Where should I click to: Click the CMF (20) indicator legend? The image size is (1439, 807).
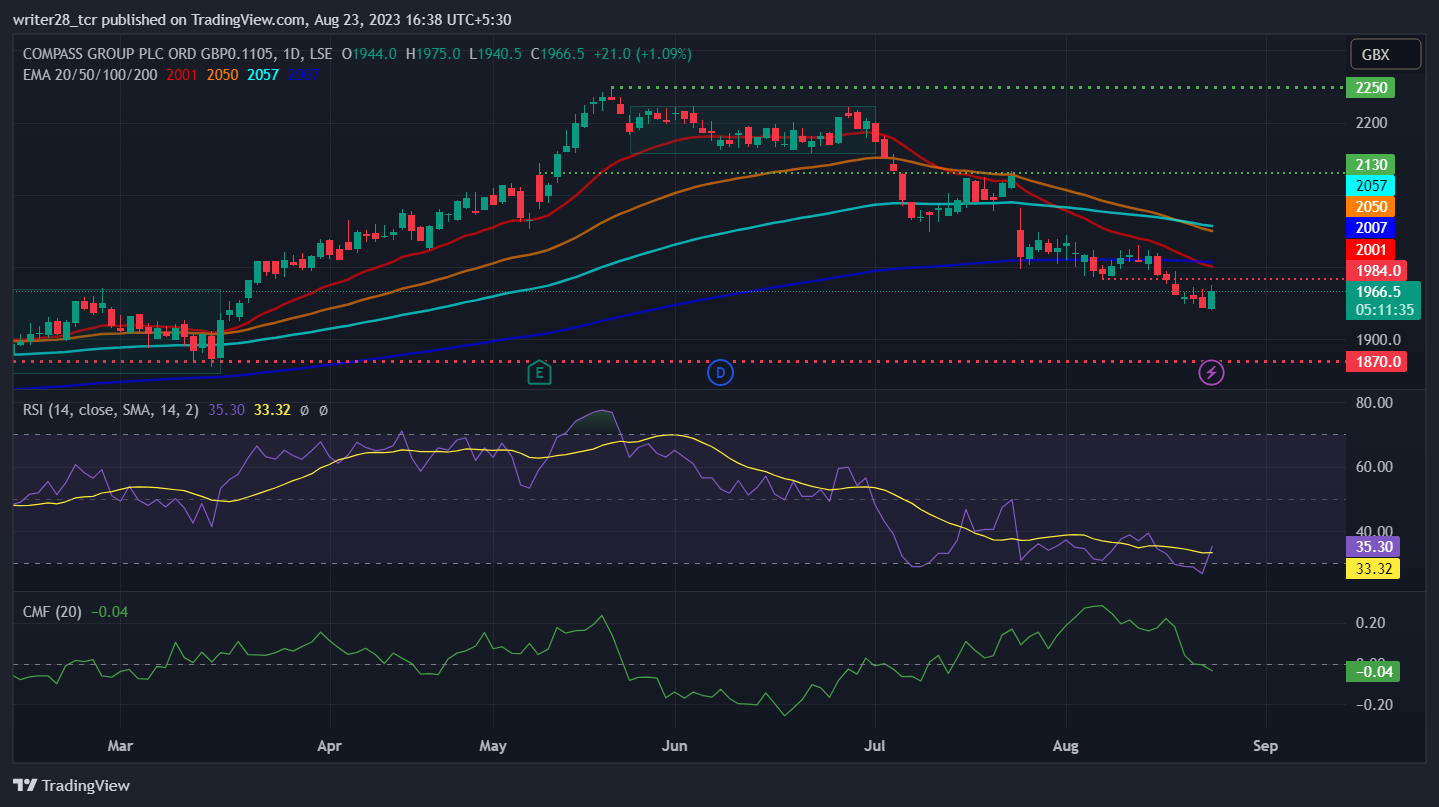[50, 611]
